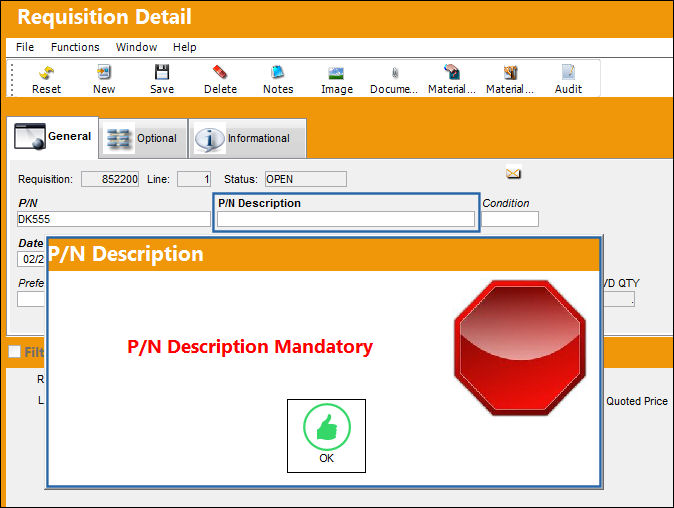Open the Functions menu
This screenshot has height=508, width=674.
pyautogui.click(x=75, y=47)
